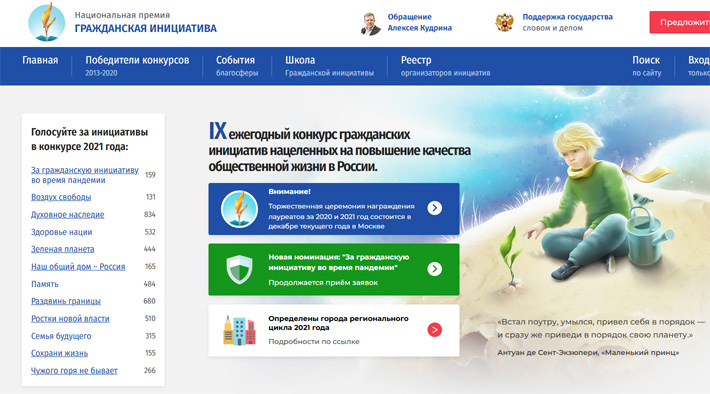Click the arrow in the green Новая номинация banner

click(x=435, y=269)
